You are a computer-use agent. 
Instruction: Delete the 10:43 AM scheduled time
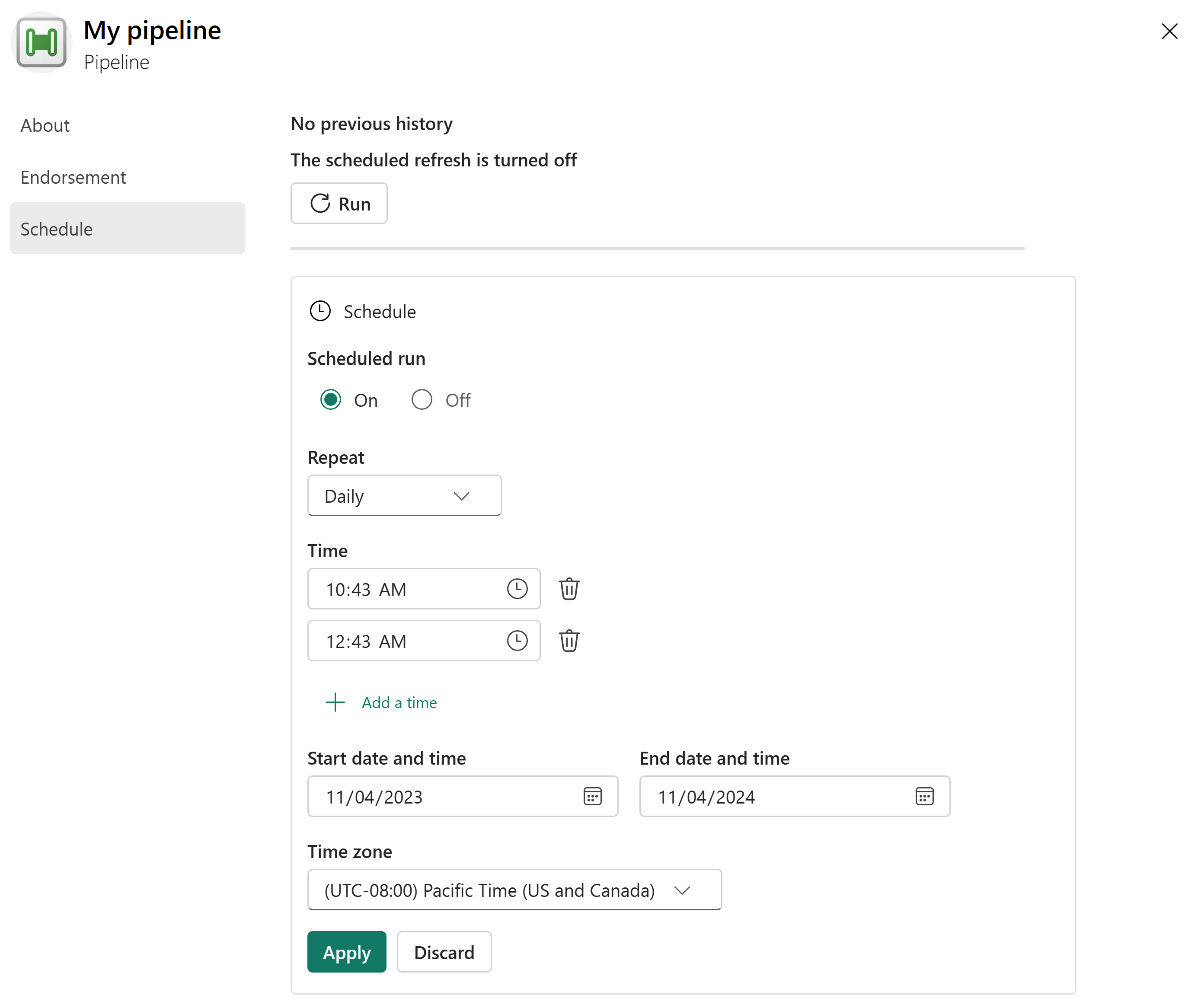pos(569,589)
